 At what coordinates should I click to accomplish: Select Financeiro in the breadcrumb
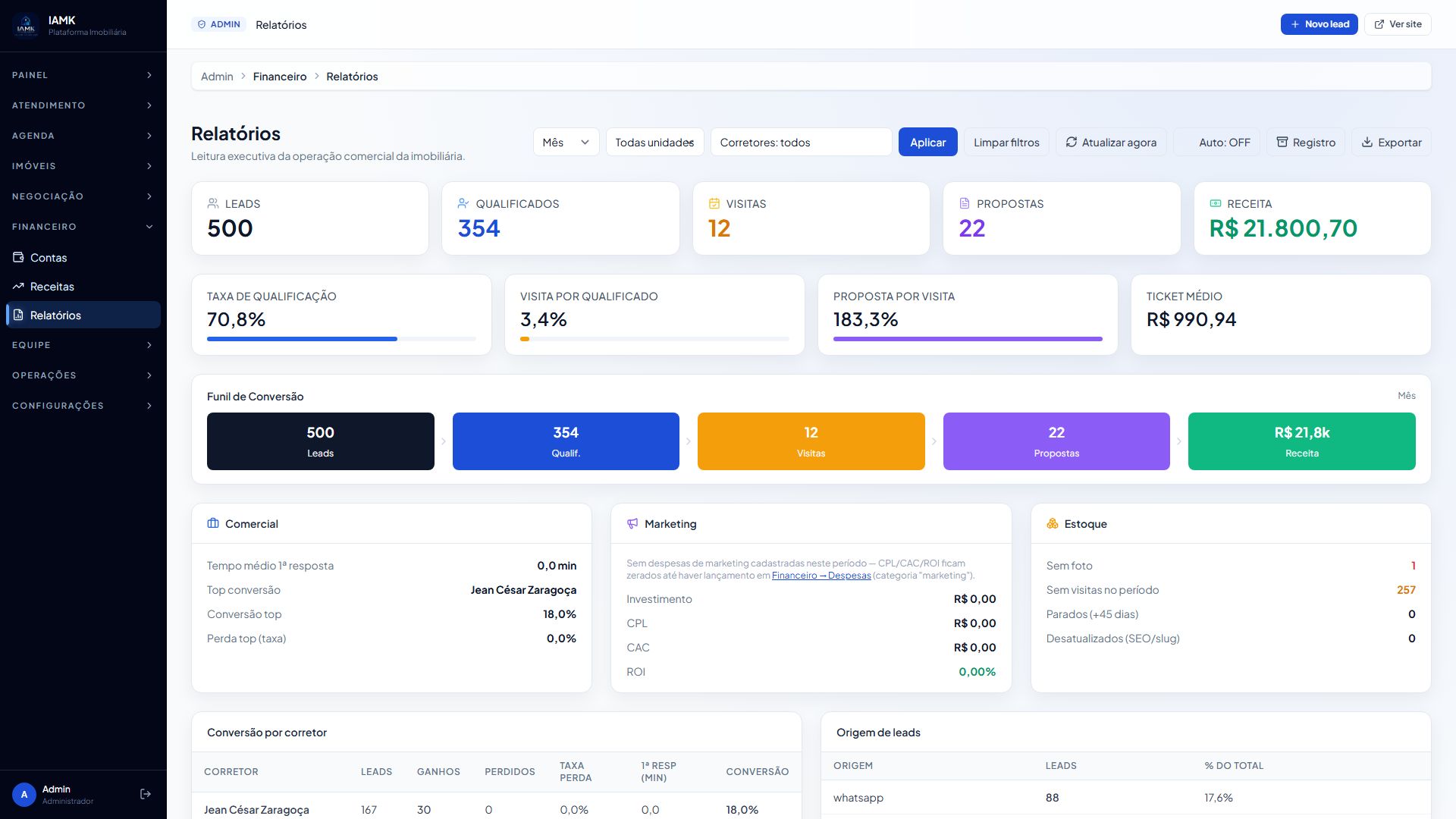[280, 77]
